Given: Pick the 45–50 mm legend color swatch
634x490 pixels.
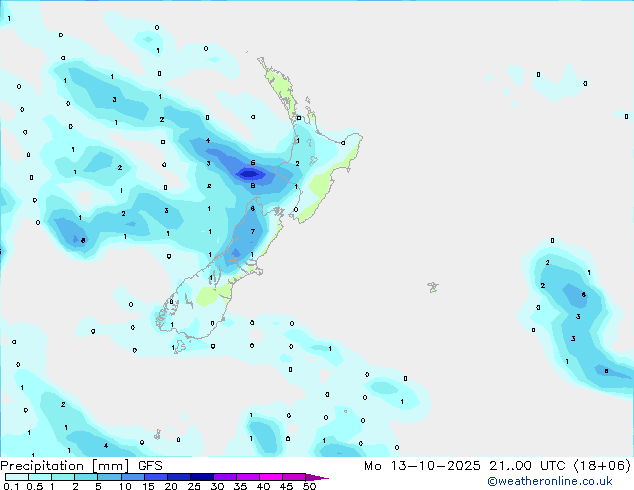Looking at the screenshot, I should [294, 477].
